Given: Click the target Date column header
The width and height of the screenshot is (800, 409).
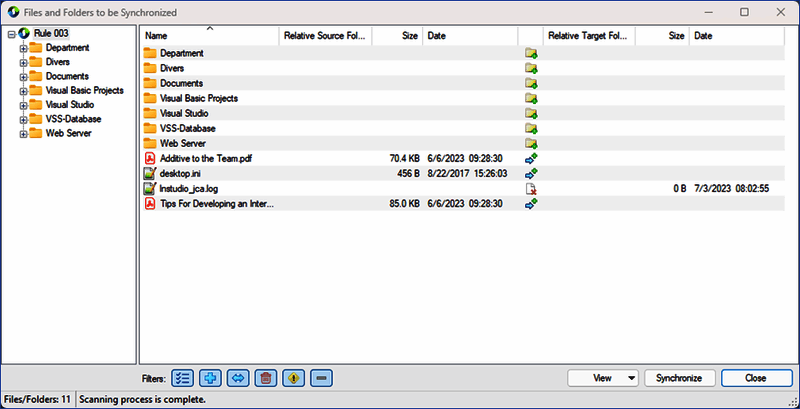Looking at the screenshot, I should [x=737, y=36].
